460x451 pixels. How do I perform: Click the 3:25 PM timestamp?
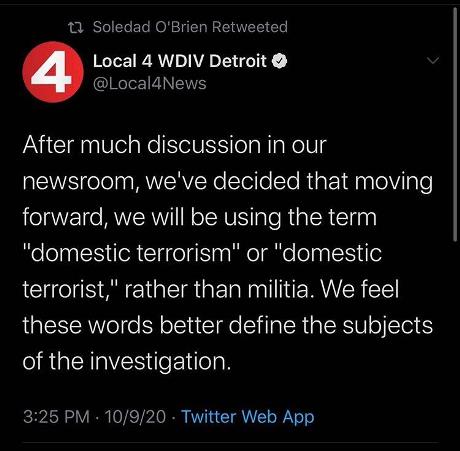point(56,417)
